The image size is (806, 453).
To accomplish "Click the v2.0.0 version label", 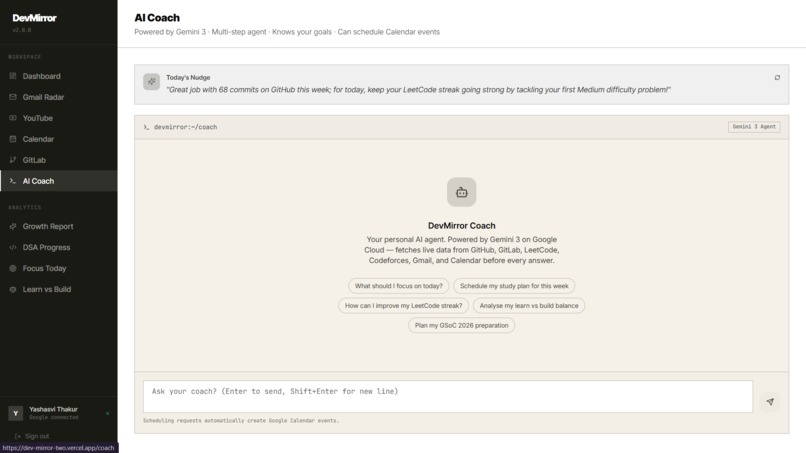I will point(22,30).
